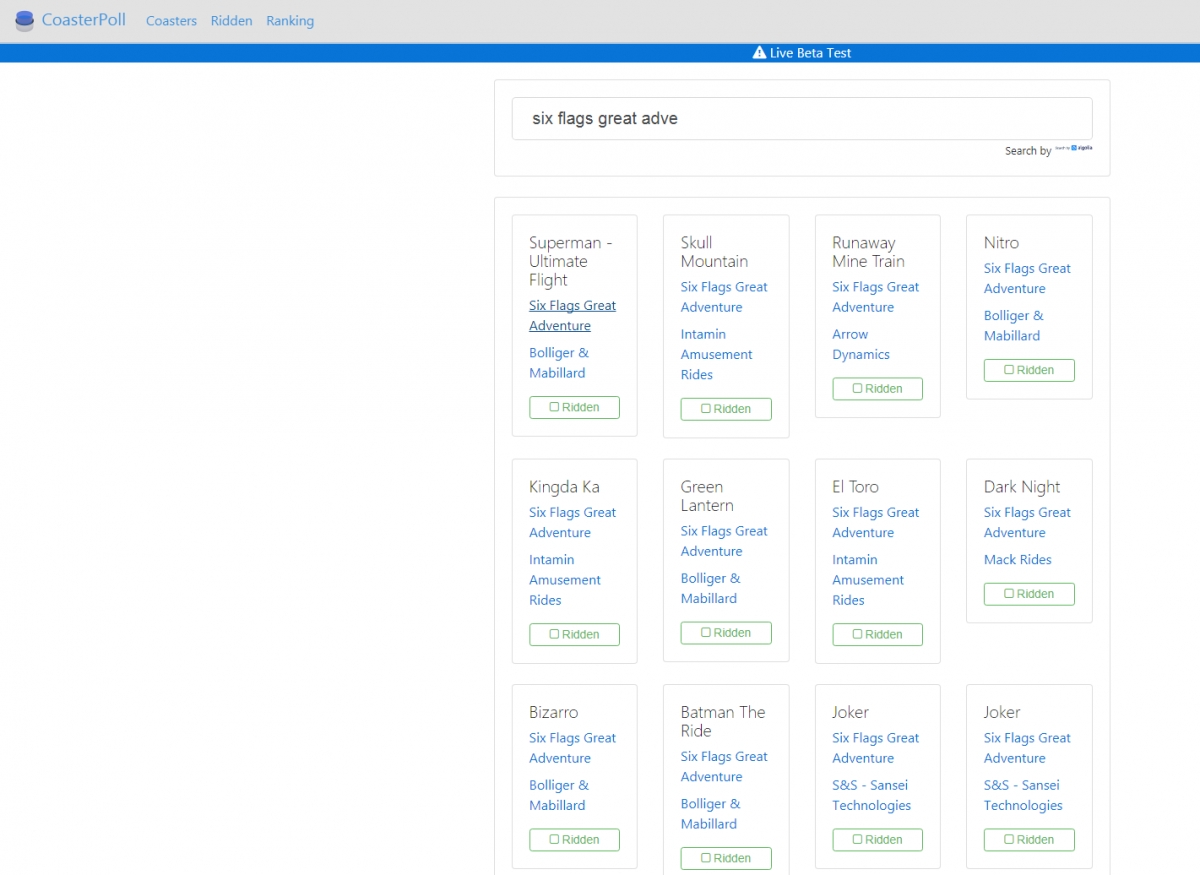Open Kingda Ka's Six Flags Great Adventure link
1200x875 pixels.
coord(572,522)
